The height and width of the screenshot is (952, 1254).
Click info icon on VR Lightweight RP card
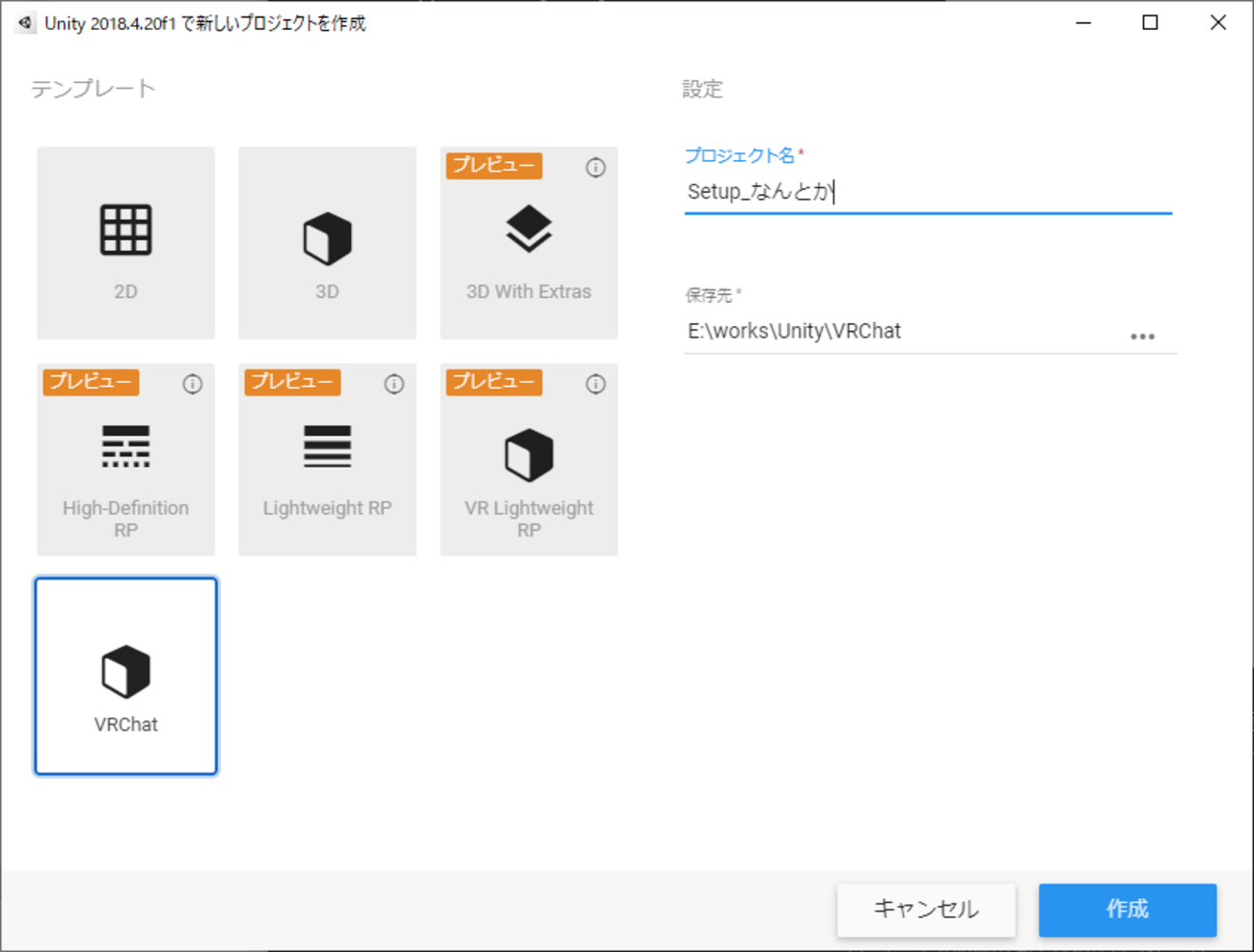coord(596,384)
